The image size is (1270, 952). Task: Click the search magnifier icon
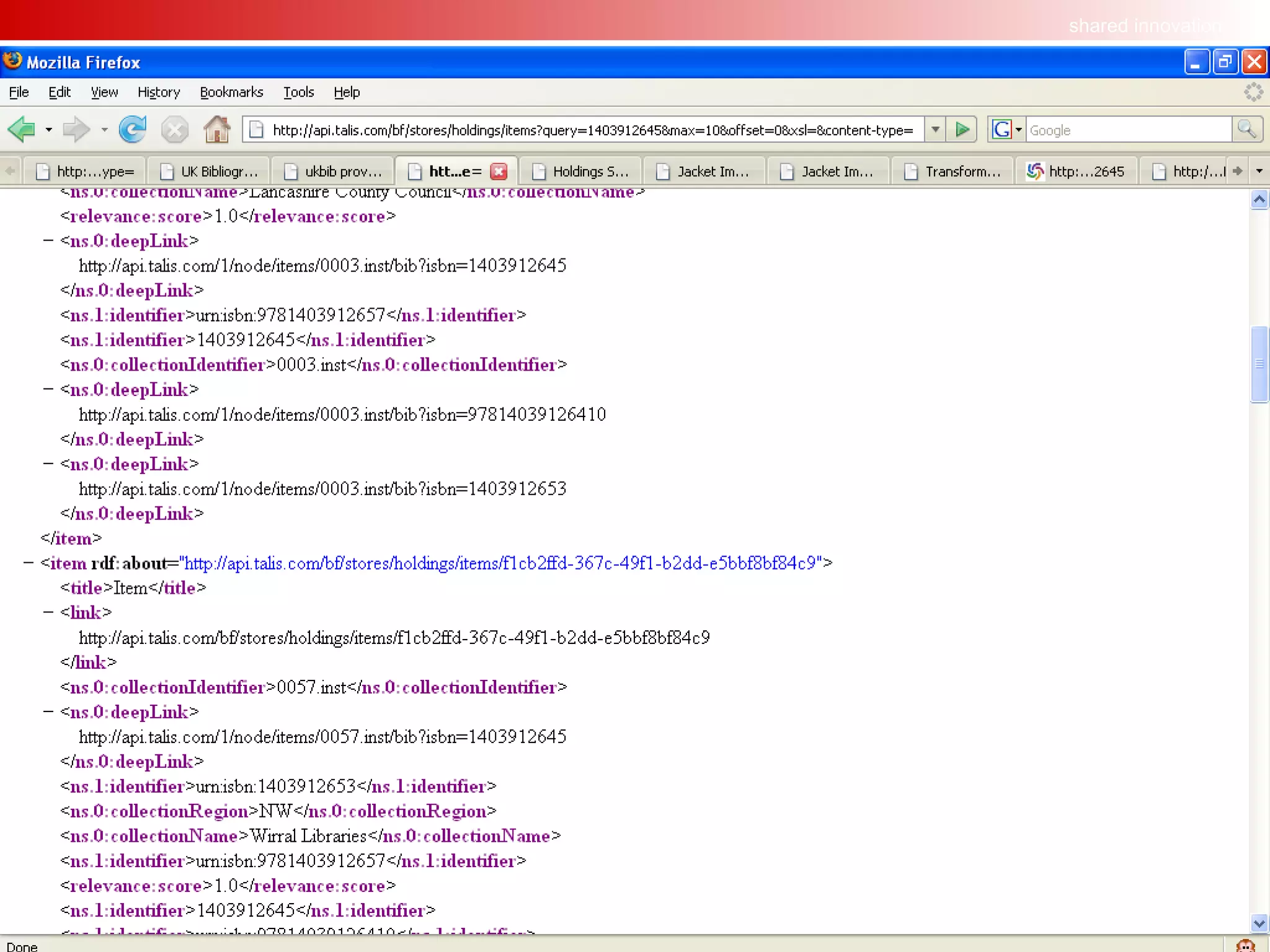(1246, 130)
